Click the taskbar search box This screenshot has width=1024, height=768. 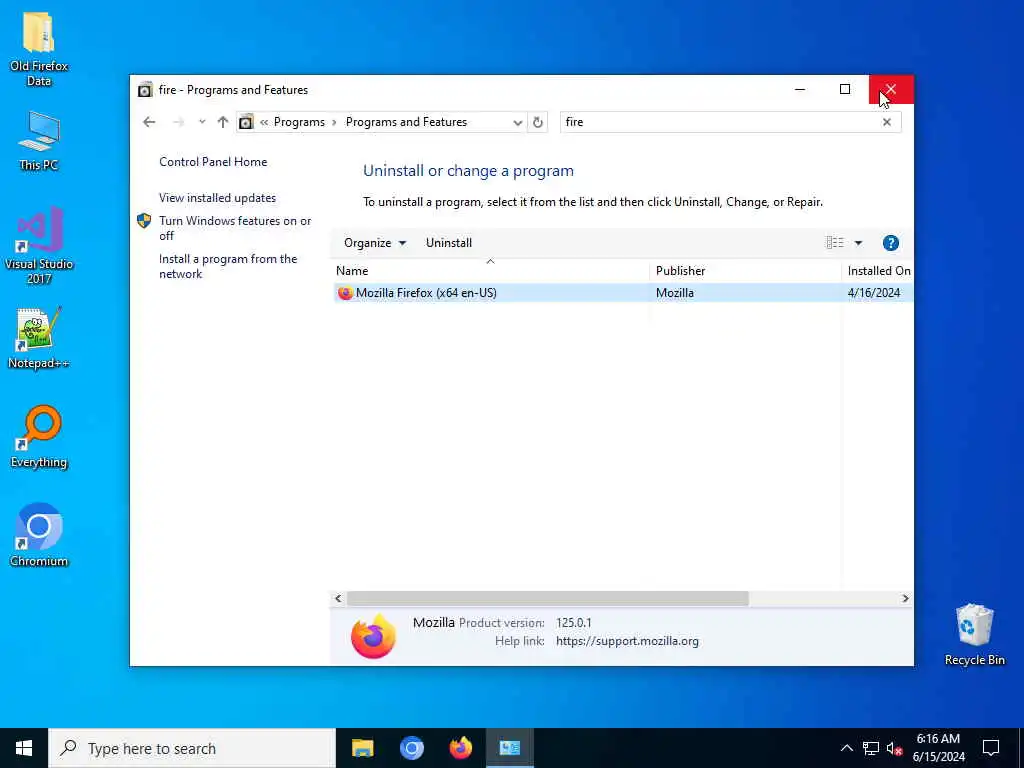pyautogui.click(x=191, y=748)
